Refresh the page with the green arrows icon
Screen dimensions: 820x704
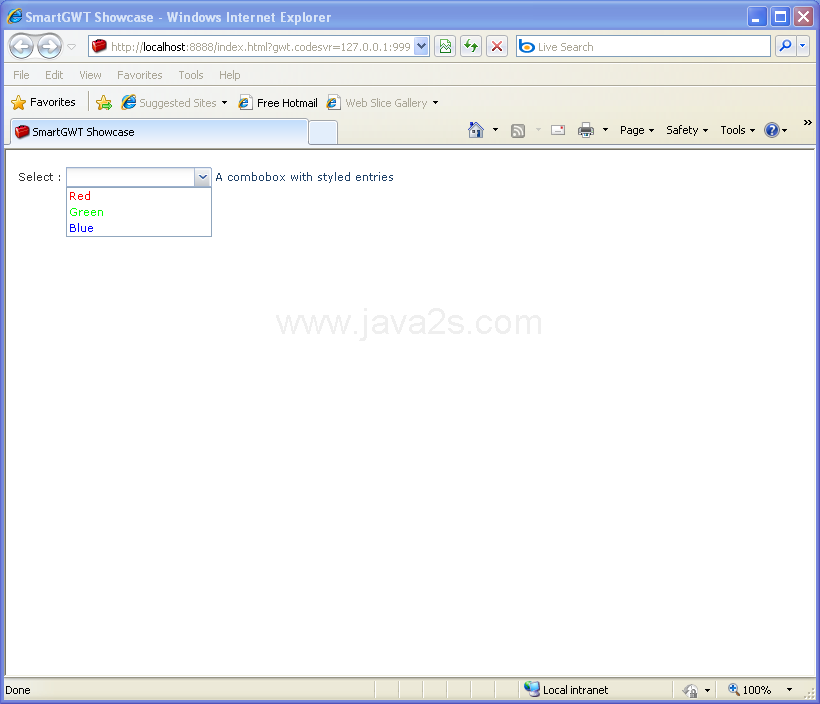tap(471, 47)
